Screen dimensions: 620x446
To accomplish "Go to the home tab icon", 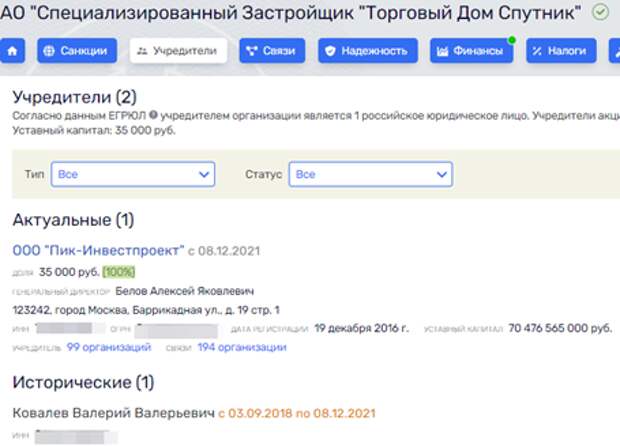I will pyautogui.click(x=12, y=51).
